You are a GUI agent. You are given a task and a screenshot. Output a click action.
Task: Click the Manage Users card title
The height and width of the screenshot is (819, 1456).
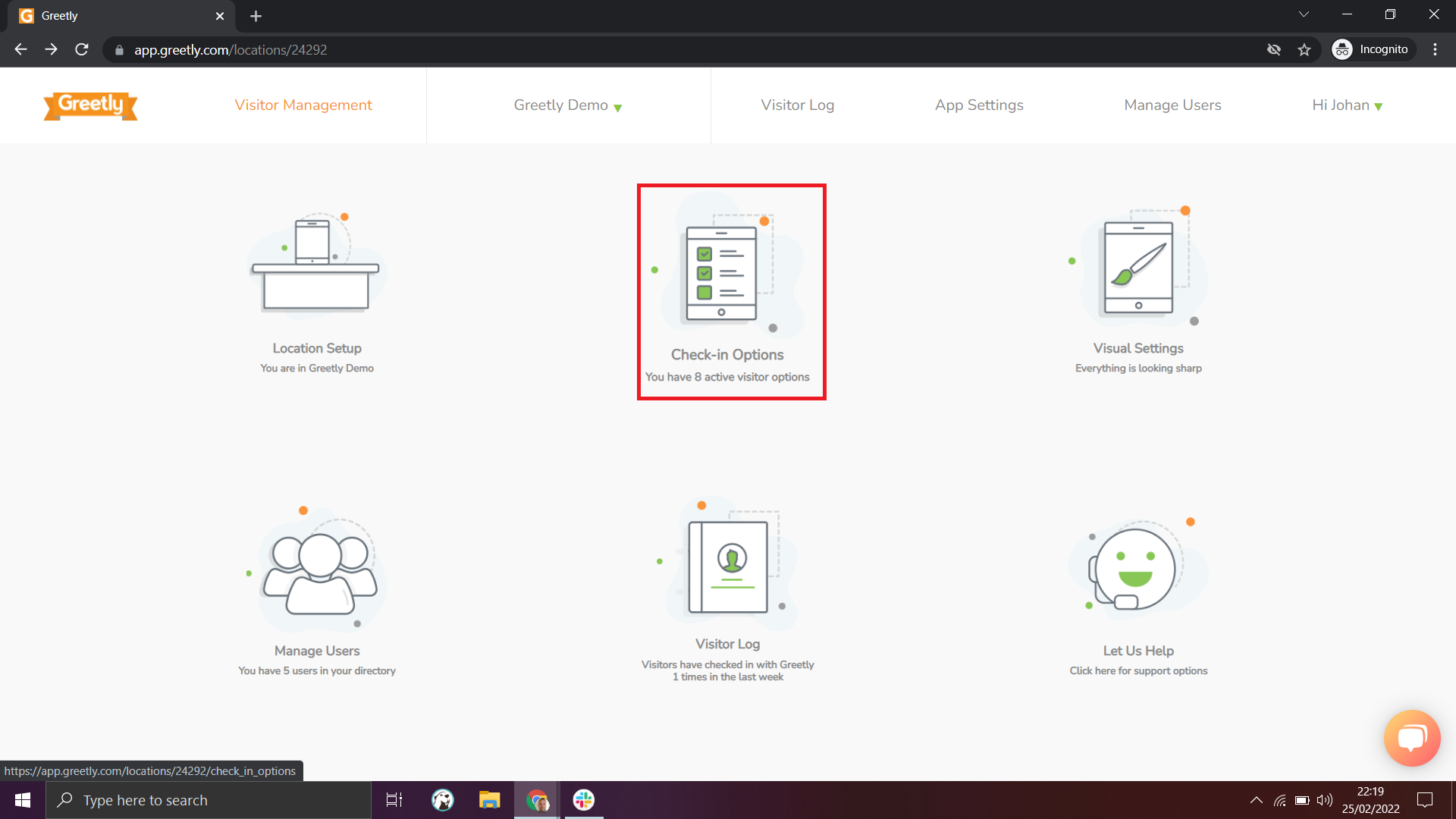tap(317, 651)
